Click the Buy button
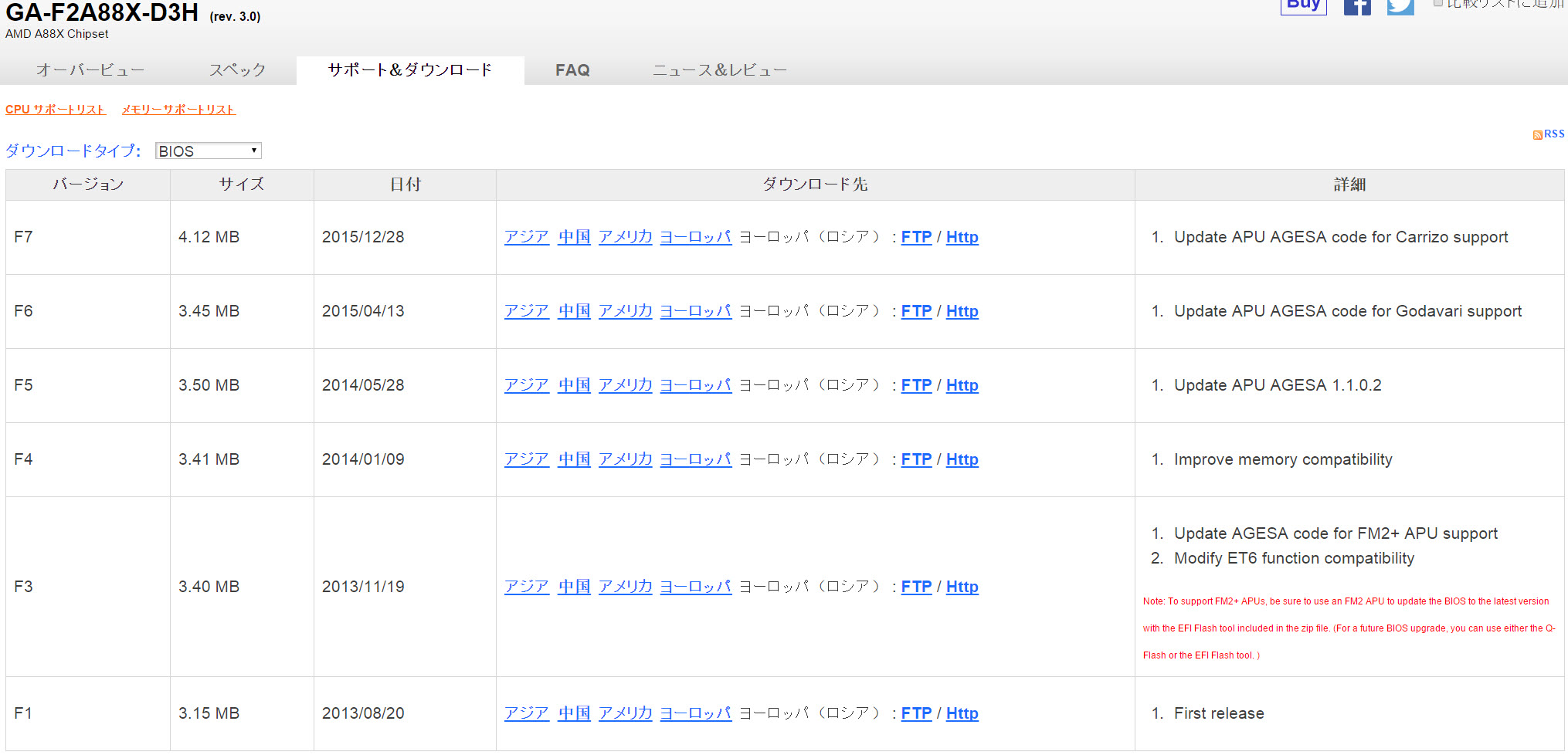The image size is (1568, 755). pos(1304,6)
